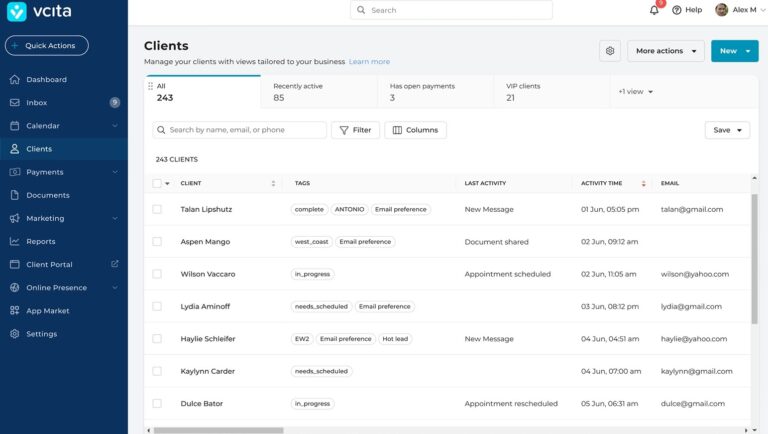This screenshot has width=768, height=434.
Task: Open Documents from the sidebar
Action: click(48, 195)
